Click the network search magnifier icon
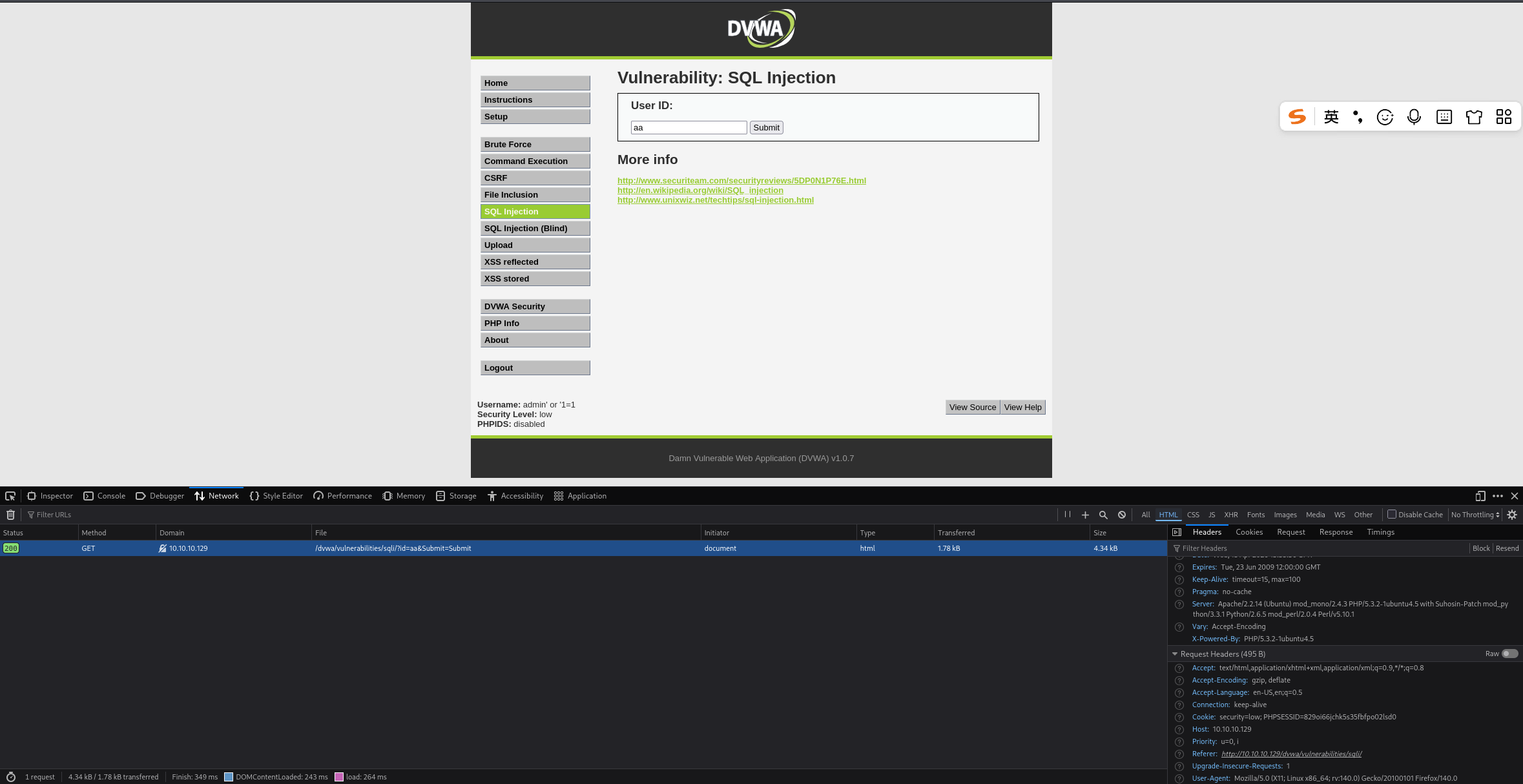 [x=1103, y=515]
